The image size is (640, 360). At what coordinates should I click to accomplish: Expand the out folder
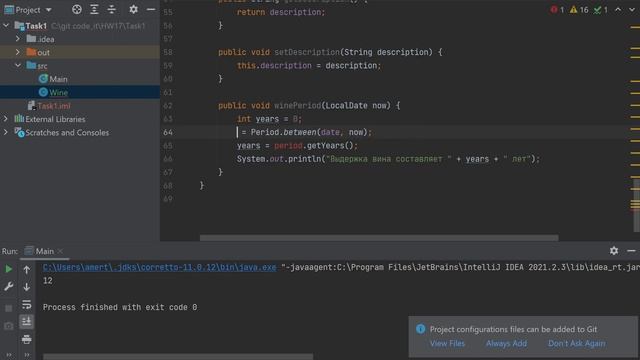pos(18,52)
